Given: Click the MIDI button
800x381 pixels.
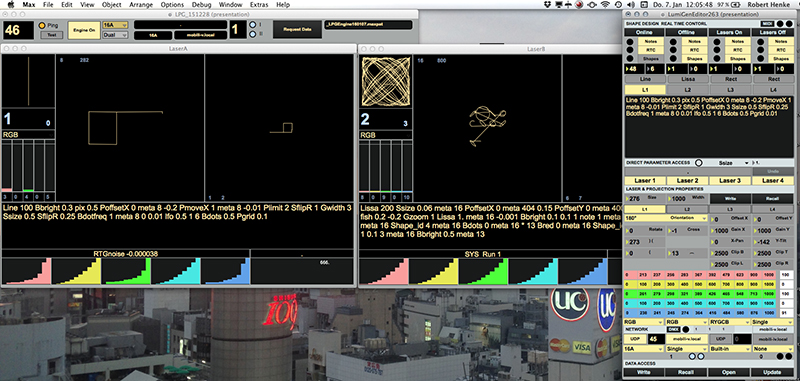Looking at the screenshot, I should (767, 23).
